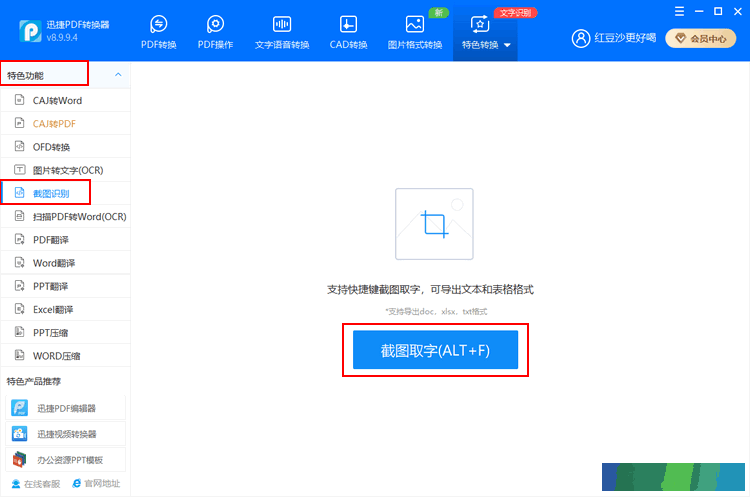Click the CAJ转PDF document icon
Screen dimensions: 750x497
[19, 123]
